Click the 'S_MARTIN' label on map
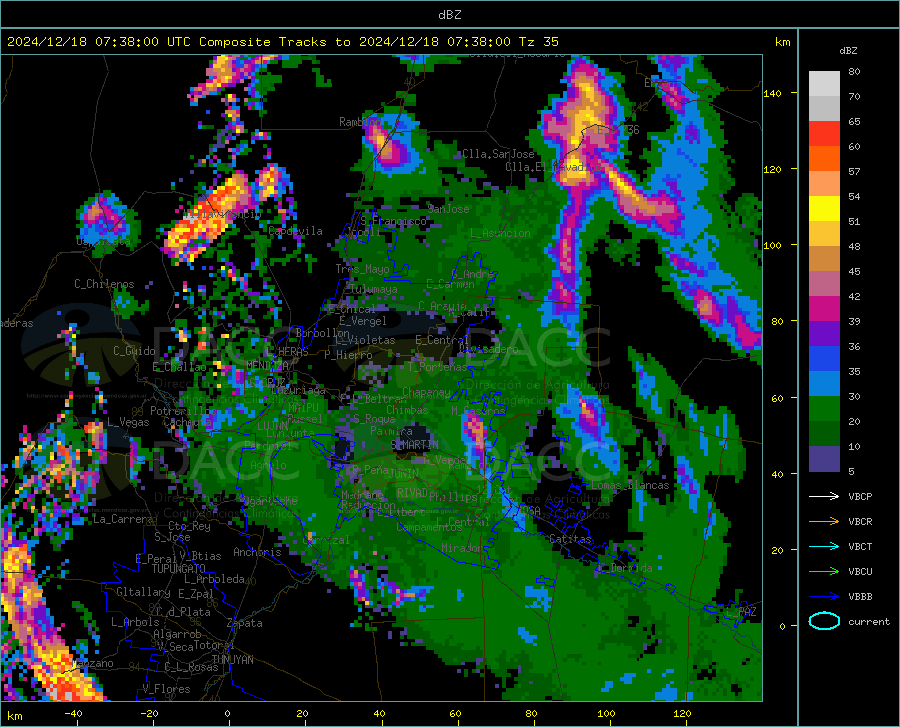 point(414,444)
